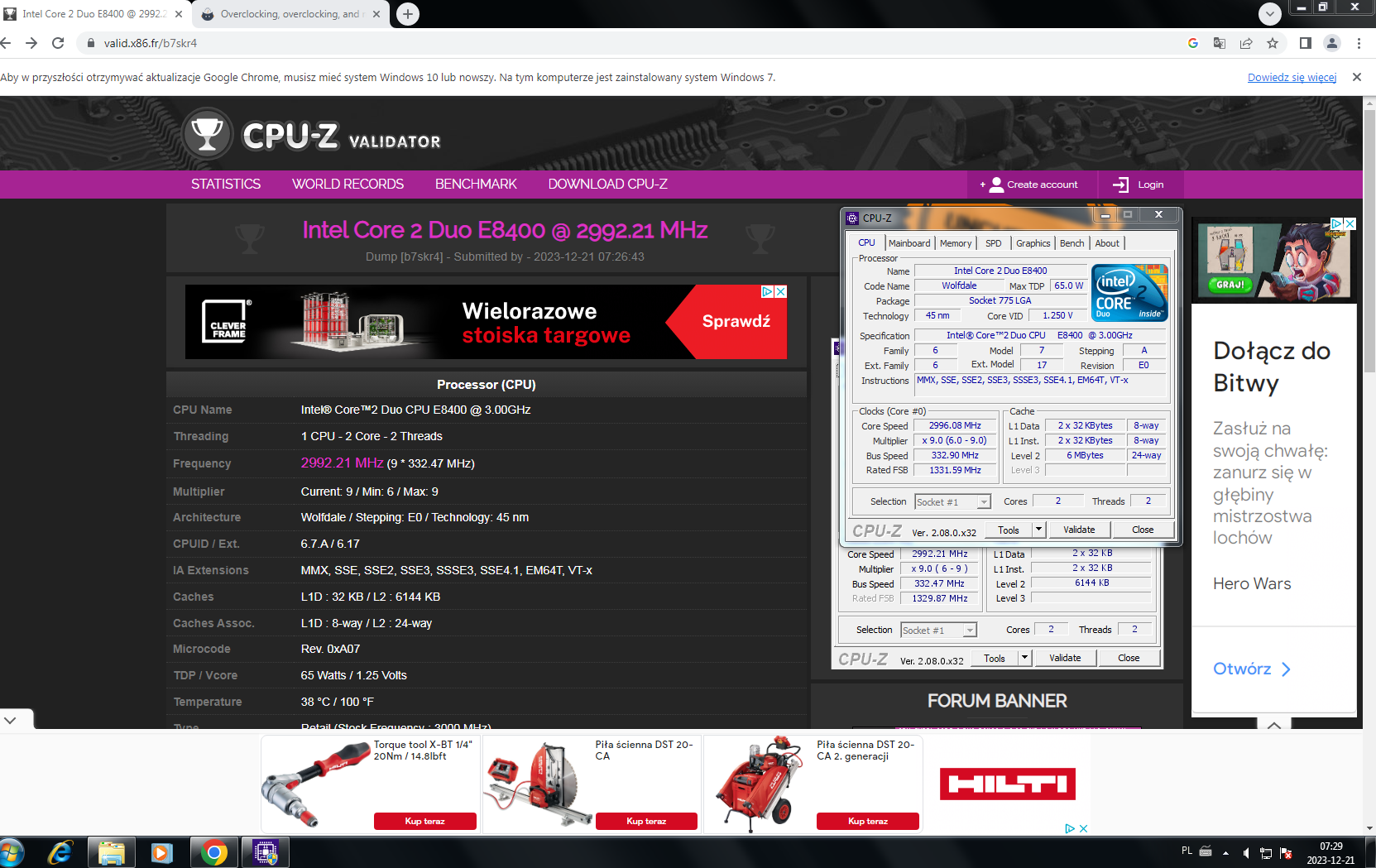Click the Google Translate icon in address bar
This screenshot has height=868, width=1376.
1220,43
